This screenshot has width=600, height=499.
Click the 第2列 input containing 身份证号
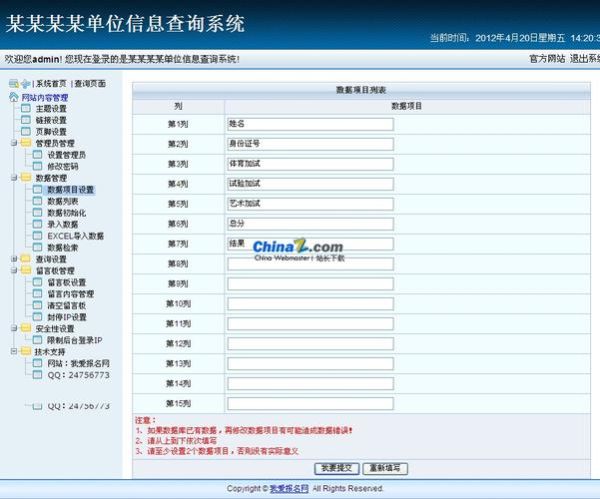pos(310,144)
